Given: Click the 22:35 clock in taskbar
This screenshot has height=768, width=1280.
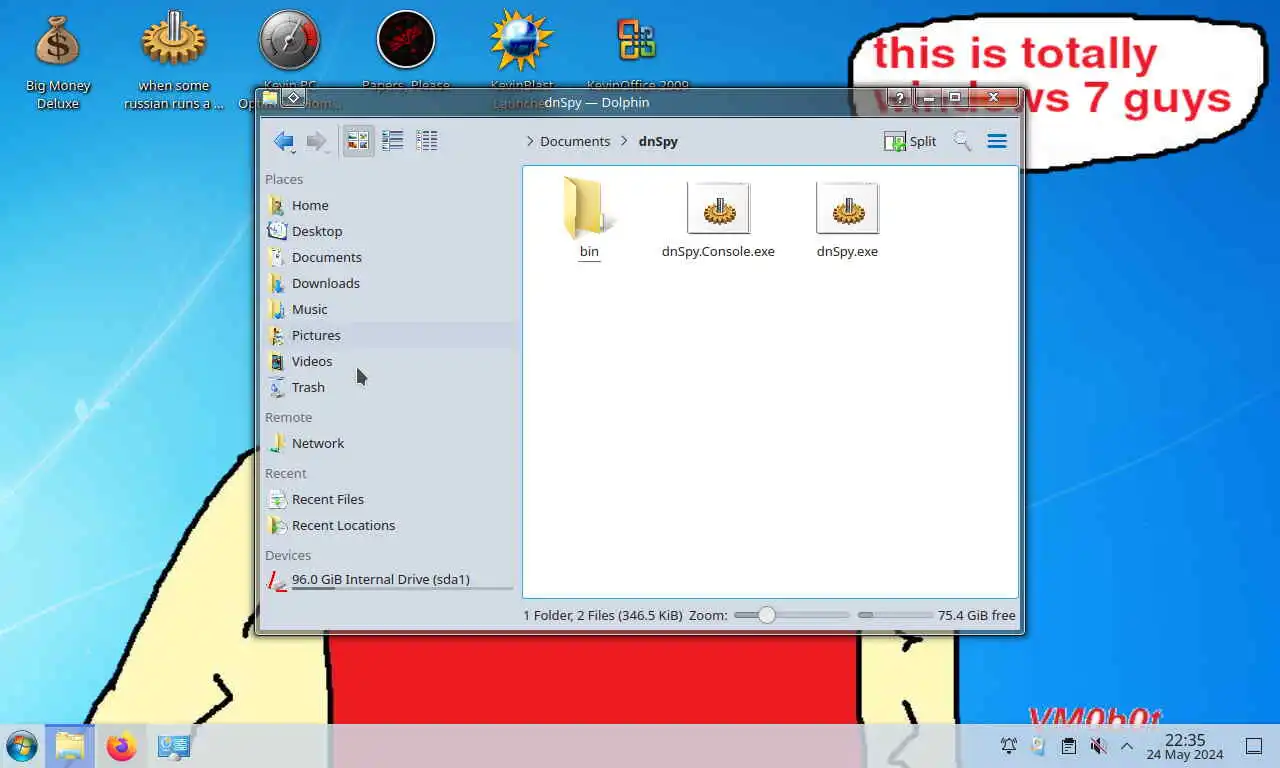Looking at the screenshot, I should [x=1185, y=746].
